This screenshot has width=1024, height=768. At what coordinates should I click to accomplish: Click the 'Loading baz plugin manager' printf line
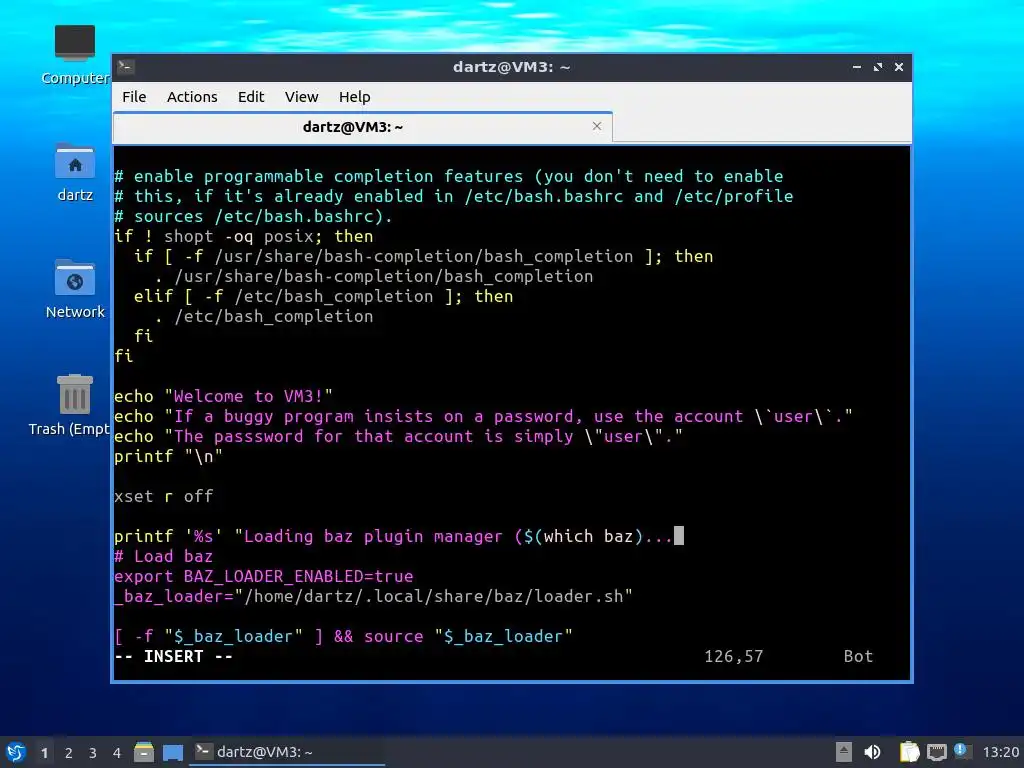pos(398,536)
